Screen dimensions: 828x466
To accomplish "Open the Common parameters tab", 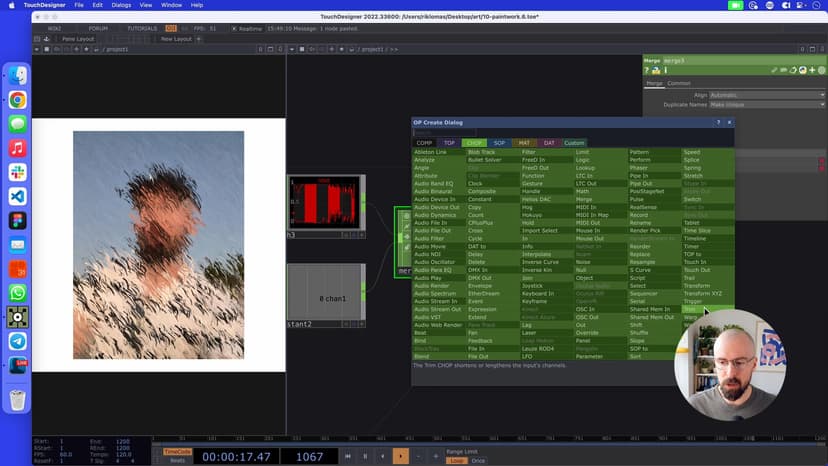I will click(x=679, y=83).
